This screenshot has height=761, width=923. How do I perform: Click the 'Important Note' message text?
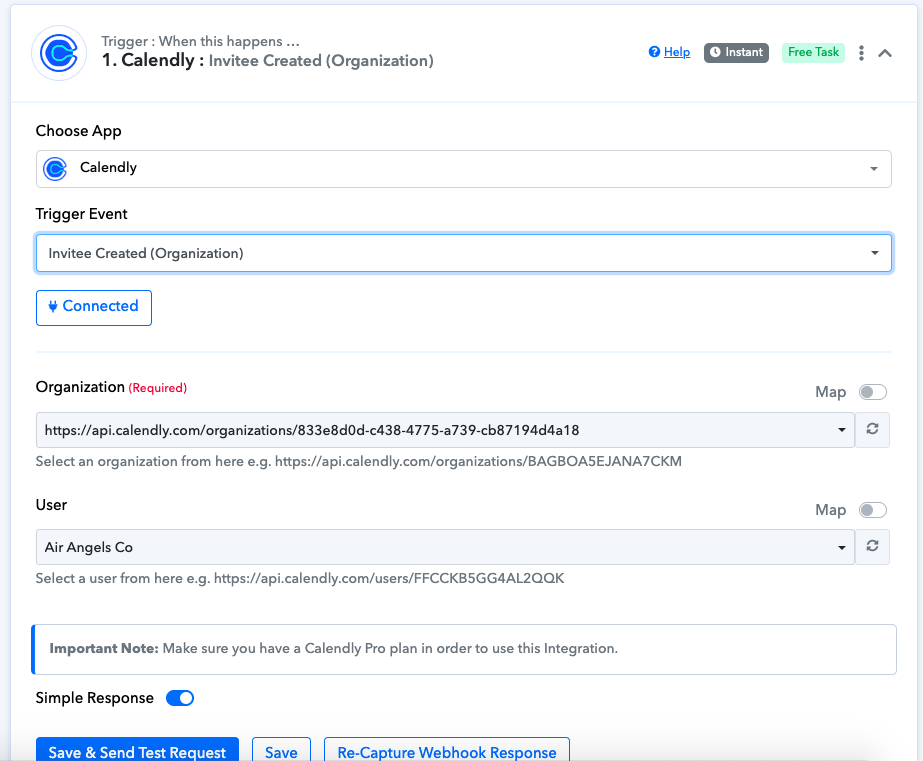333,649
